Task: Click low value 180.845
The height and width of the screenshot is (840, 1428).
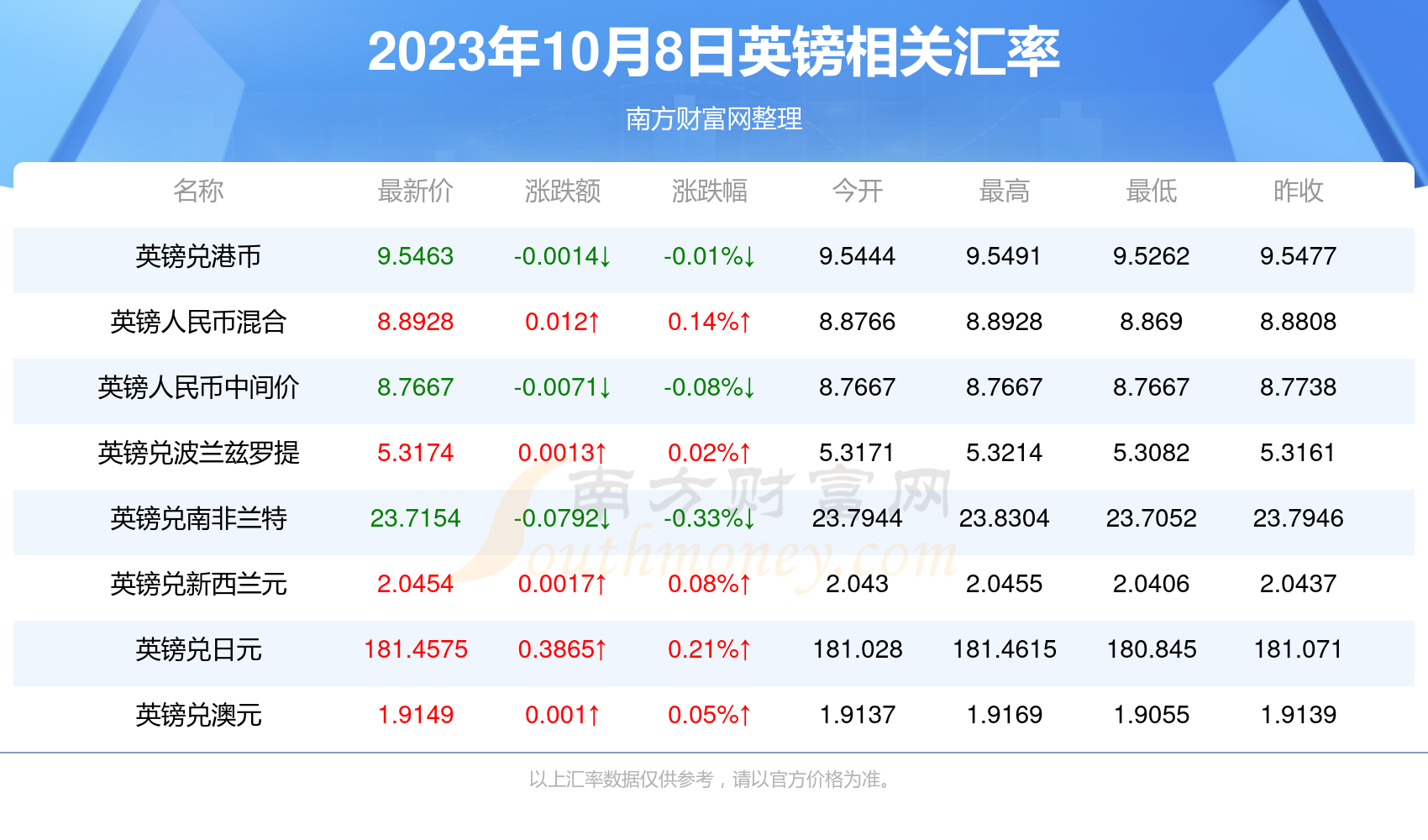Action: pyautogui.click(x=1151, y=649)
